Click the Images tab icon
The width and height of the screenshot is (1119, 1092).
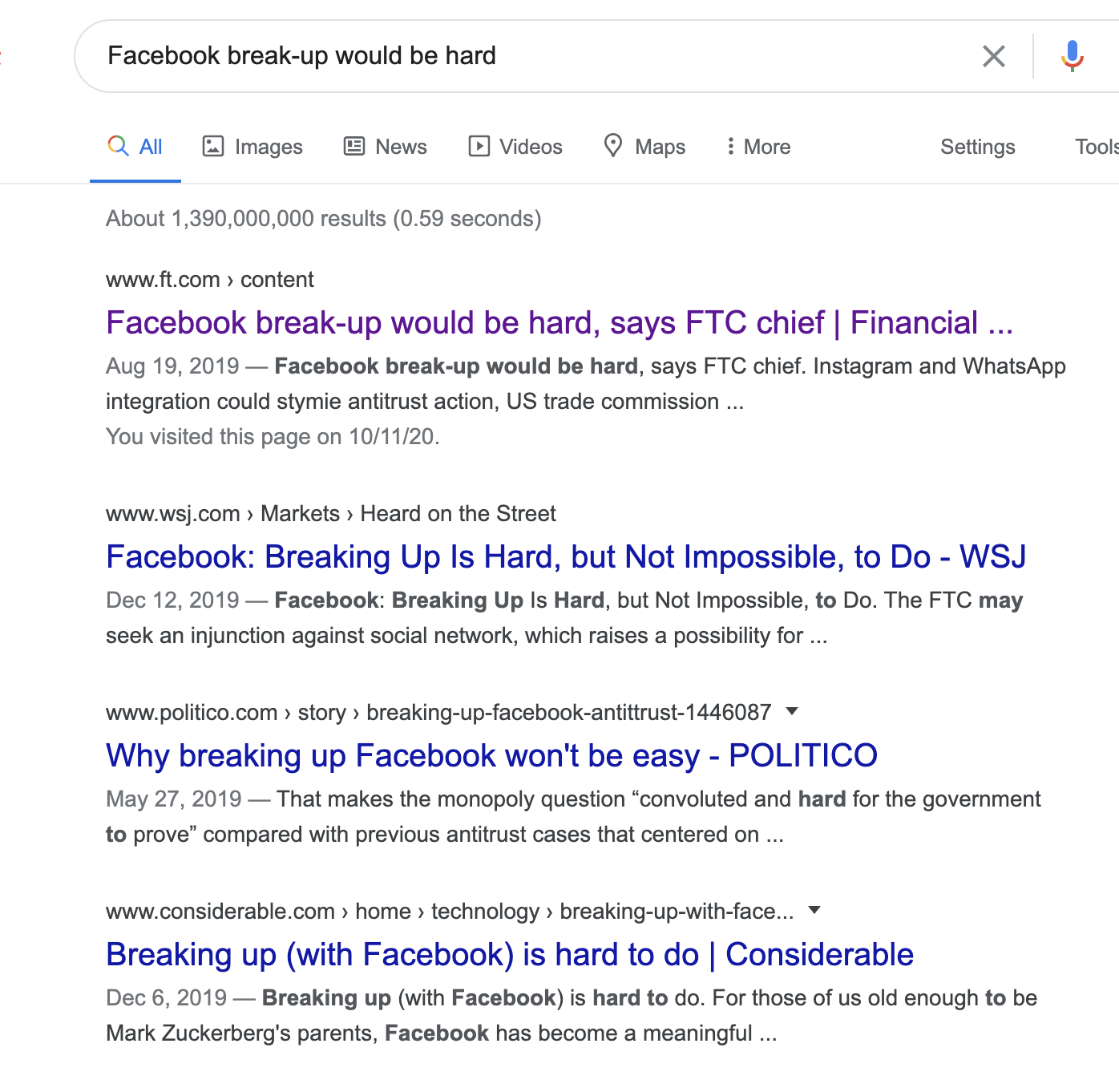pyautogui.click(x=213, y=146)
